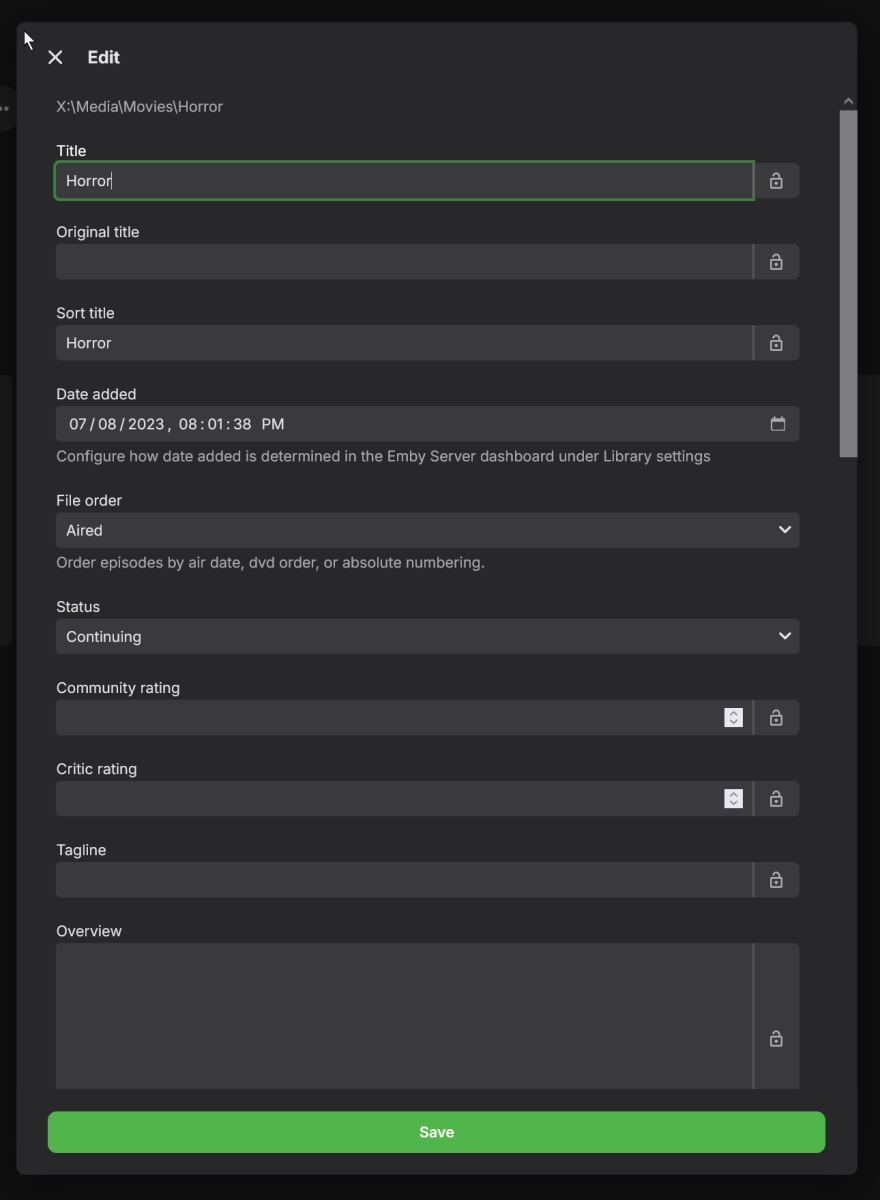The width and height of the screenshot is (880, 1200).
Task: Lock the Tagline field
Action: coord(776,880)
